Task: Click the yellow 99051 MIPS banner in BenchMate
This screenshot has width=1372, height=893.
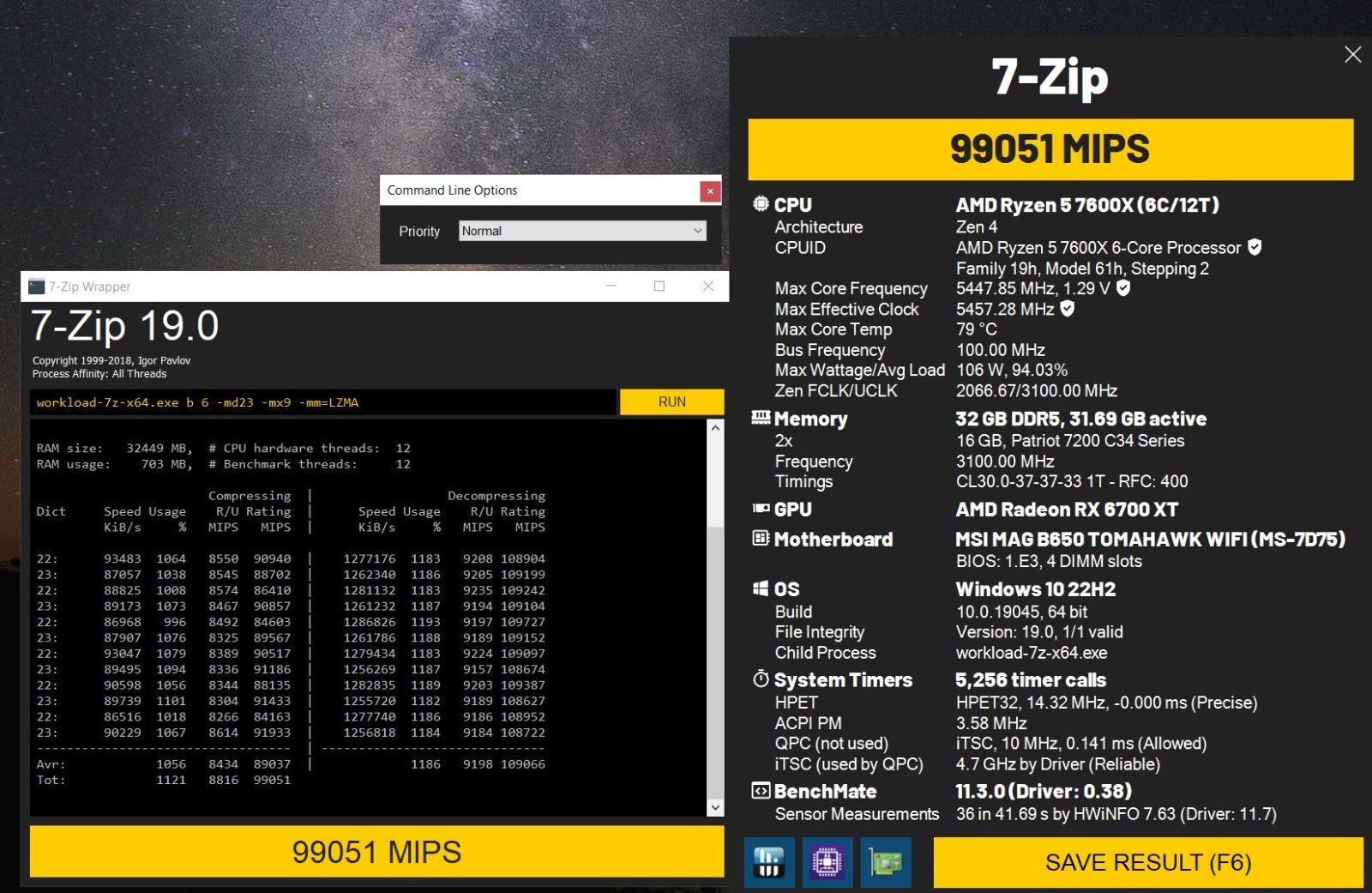Action: point(1050,149)
